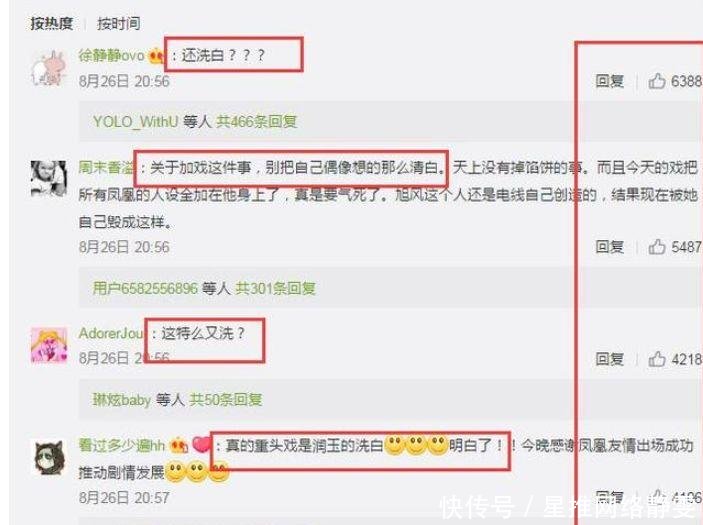Open 徐静静ovo's bunny avatar
Screen dimensions: 703x525
[x=48, y=68]
